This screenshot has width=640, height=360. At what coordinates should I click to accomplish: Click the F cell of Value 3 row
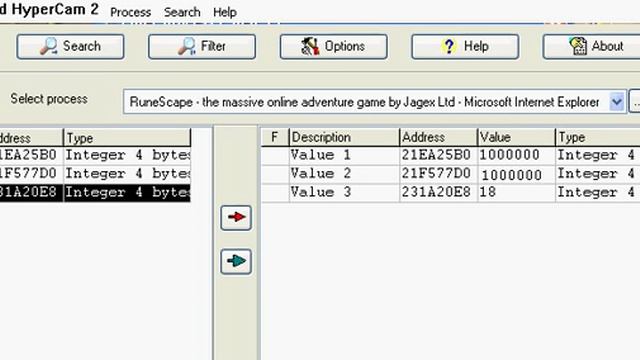coord(275,193)
